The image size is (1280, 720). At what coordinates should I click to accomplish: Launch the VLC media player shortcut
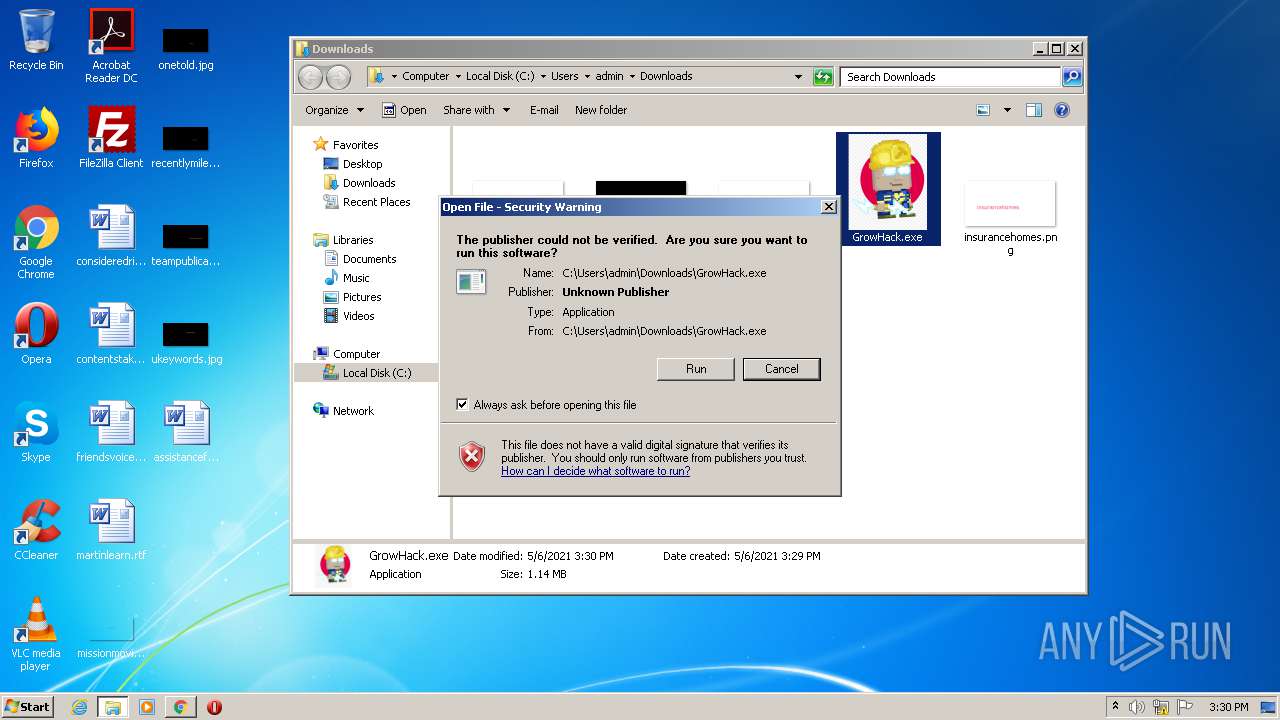(36, 634)
